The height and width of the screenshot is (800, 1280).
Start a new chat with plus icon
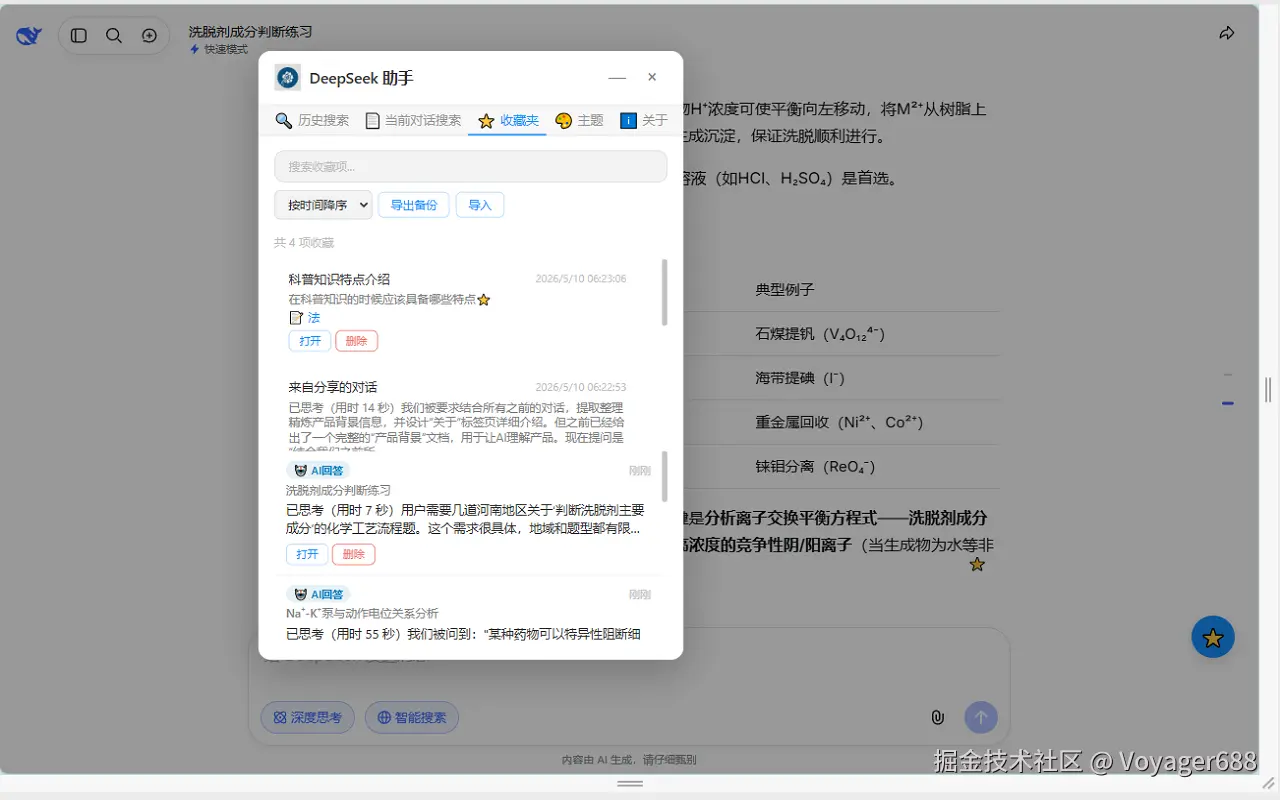[149, 35]
